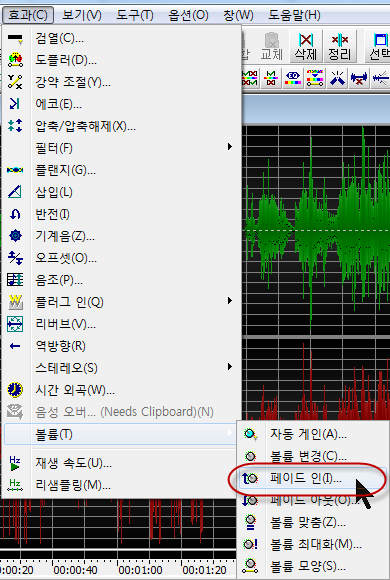The width and height of the screenshot is (390, 580).
Task: Click the 음조(P) pitch icon
Action: 15,280
